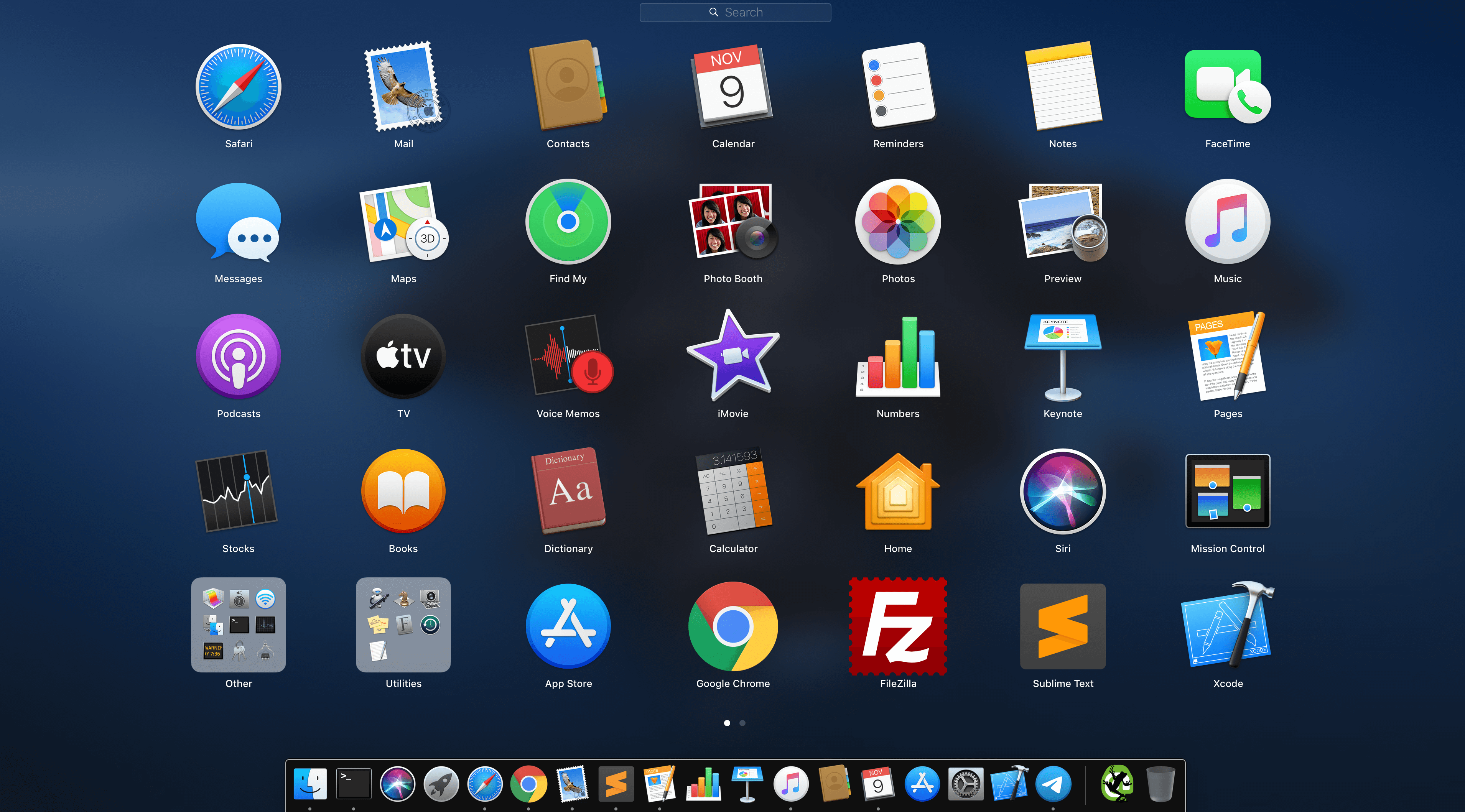Click the Launchpad Search field
The width and height of the screenshot is (1465, 812).
[x=735, y=12]
